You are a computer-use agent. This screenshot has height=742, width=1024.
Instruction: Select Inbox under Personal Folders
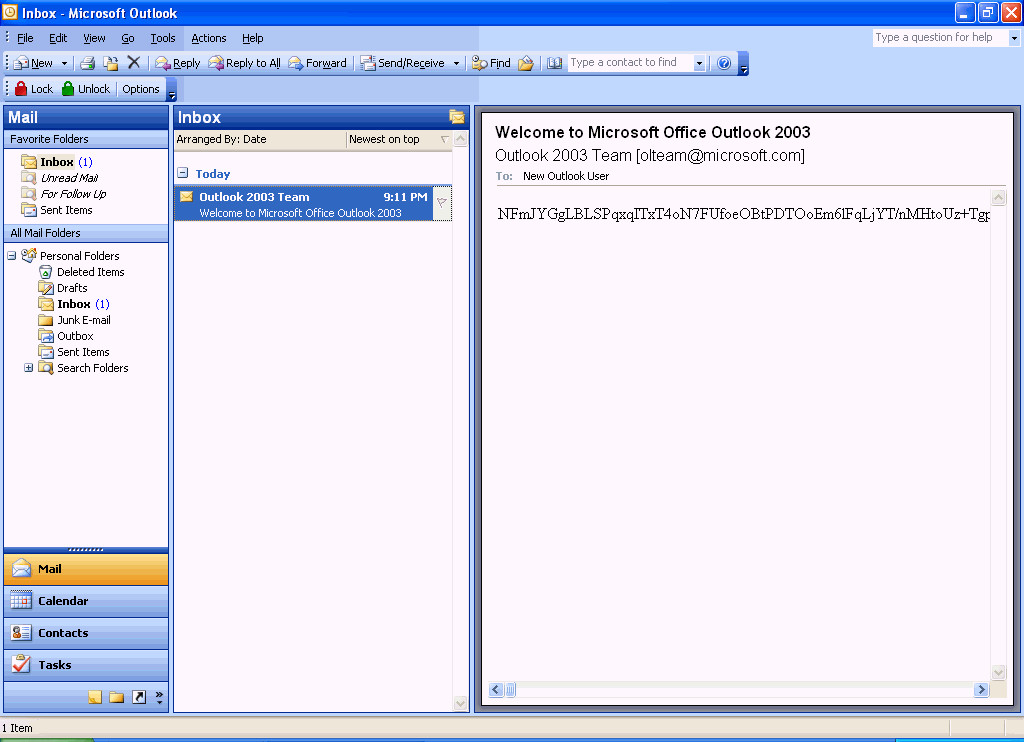click(x=74, y=304)
